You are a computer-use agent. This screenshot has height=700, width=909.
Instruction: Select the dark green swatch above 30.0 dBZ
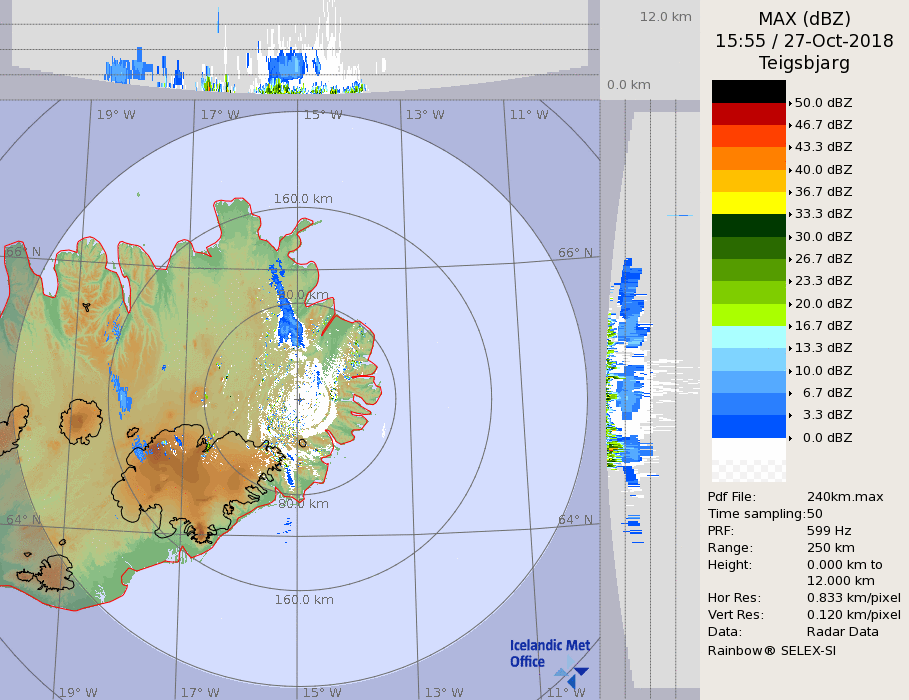[x=748, y=225]
